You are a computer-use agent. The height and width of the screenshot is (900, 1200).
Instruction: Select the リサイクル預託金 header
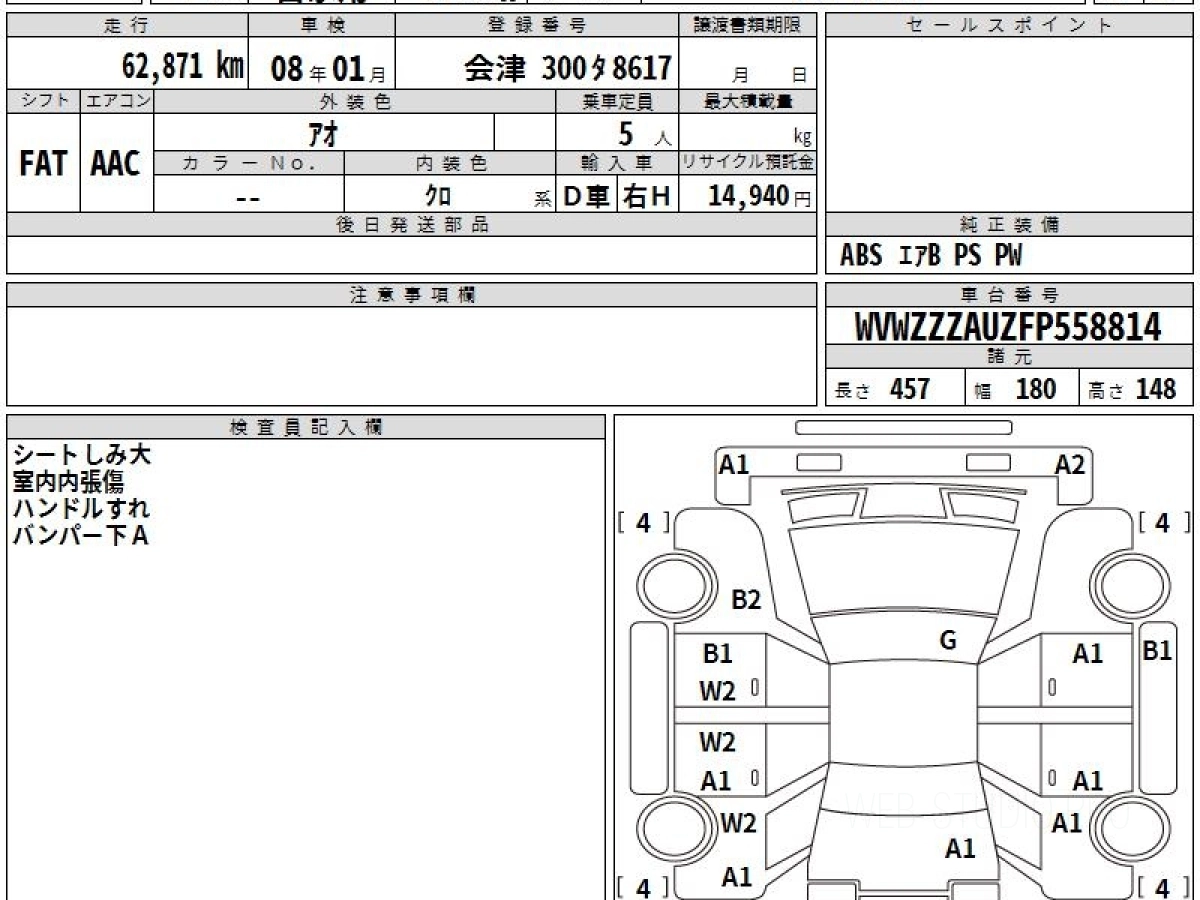click(748, 163)
